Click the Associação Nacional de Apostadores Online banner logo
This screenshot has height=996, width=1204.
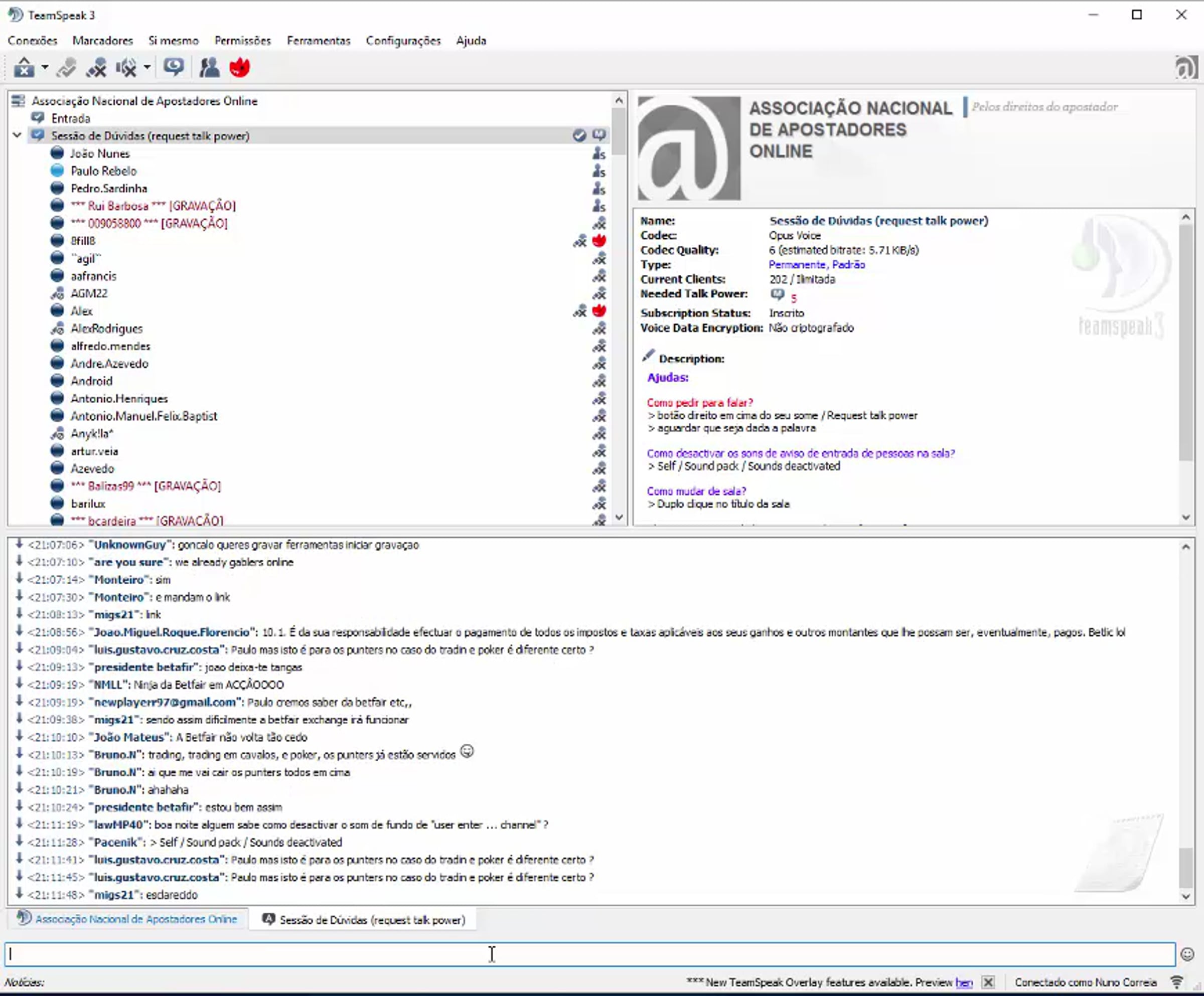pyautogui.click(x=689, y=148)
